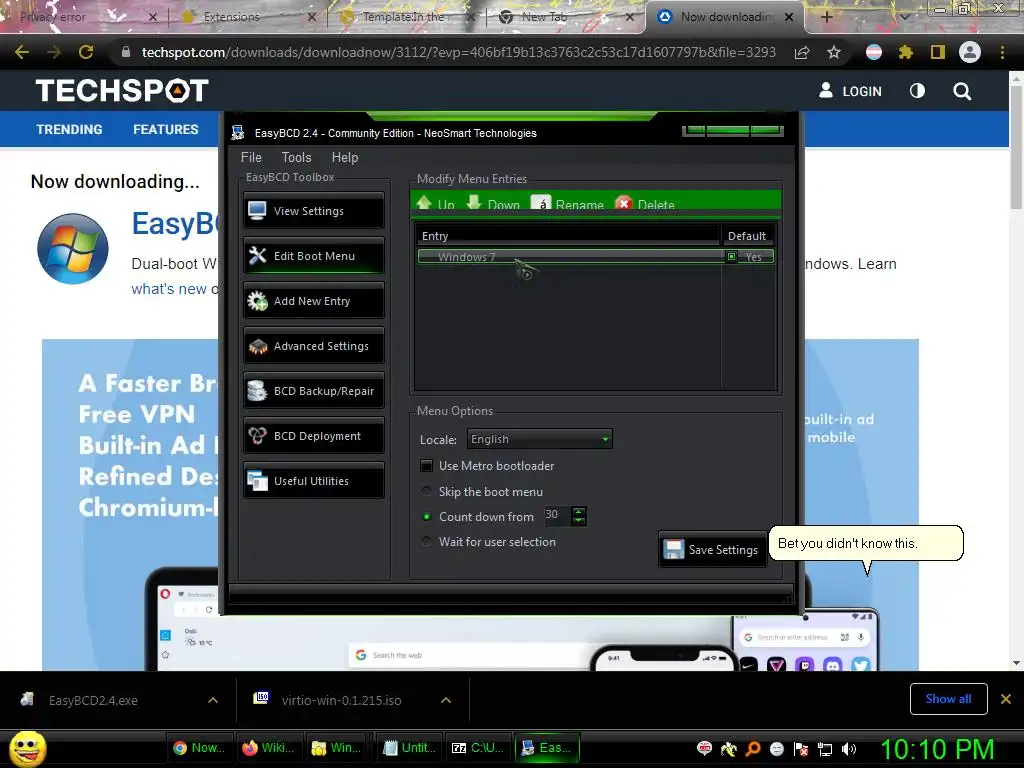
Task: Open the Chrome three-dot menu
Action: point(1002,52)
